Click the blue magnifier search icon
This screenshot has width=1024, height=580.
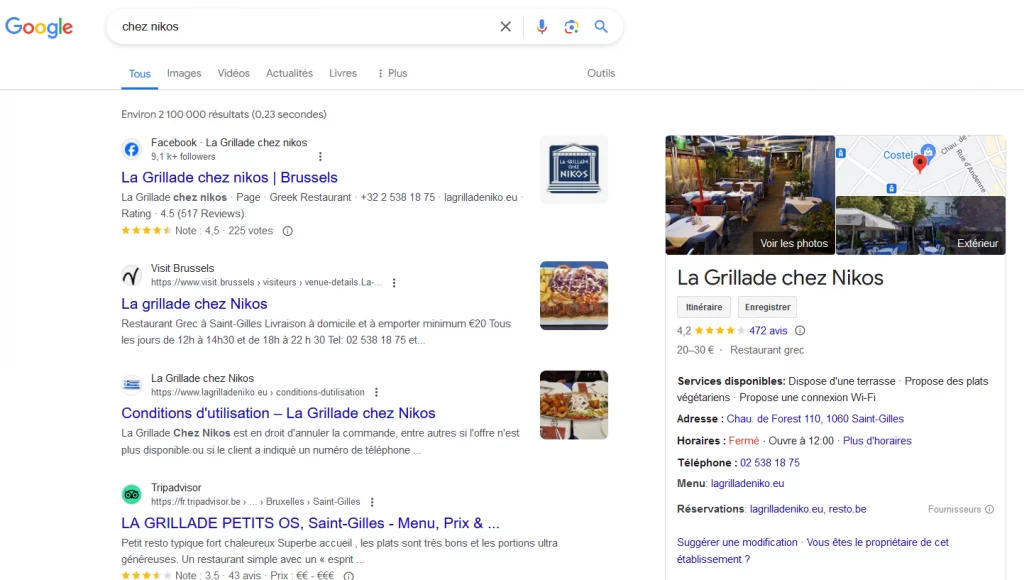[x=601, y=27]
